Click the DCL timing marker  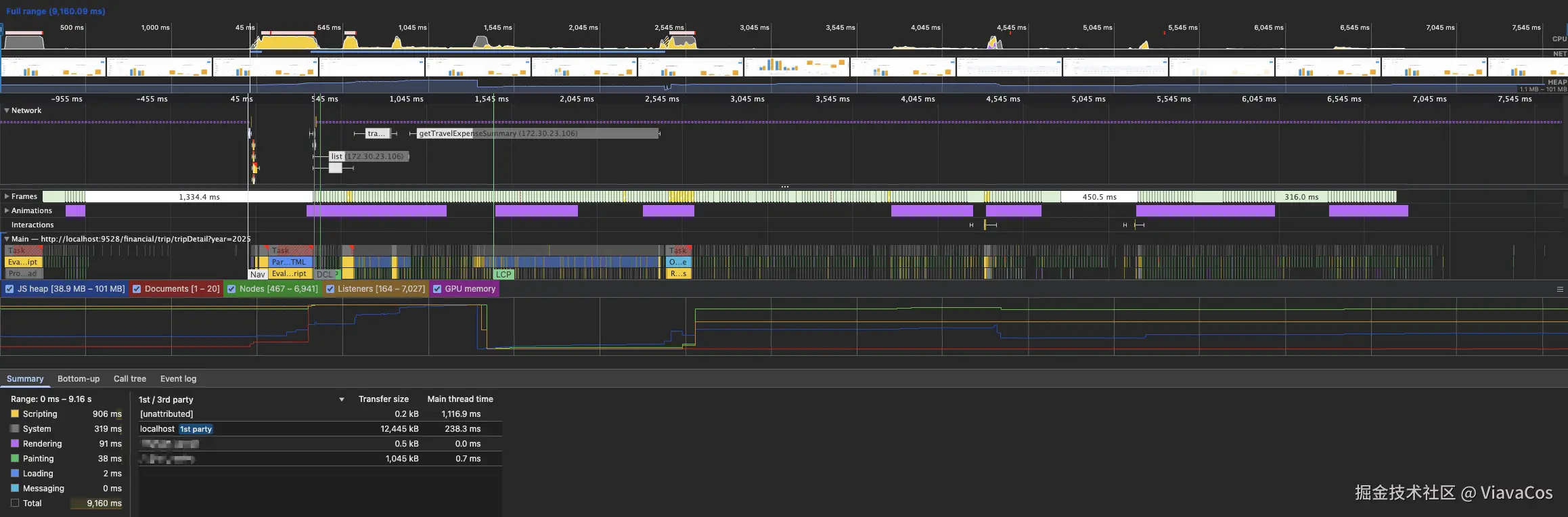(x=326, y=274)
